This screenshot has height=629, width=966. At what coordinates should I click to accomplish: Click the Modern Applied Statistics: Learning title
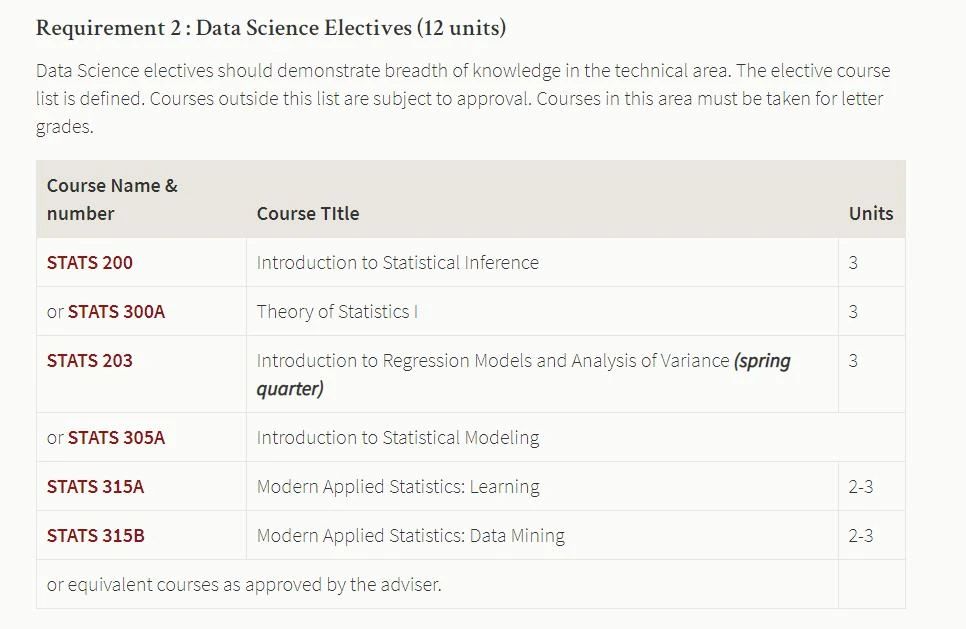coord(398,487)
